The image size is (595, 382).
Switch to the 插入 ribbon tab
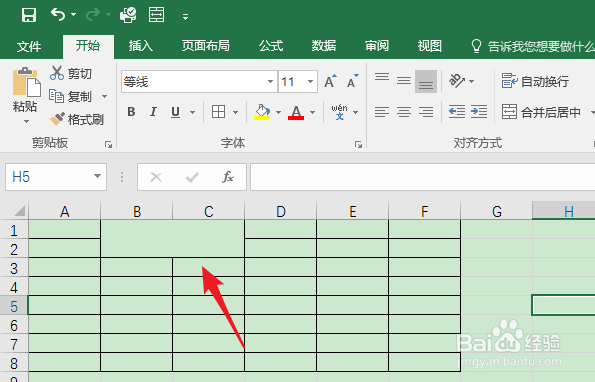(140, 46)
